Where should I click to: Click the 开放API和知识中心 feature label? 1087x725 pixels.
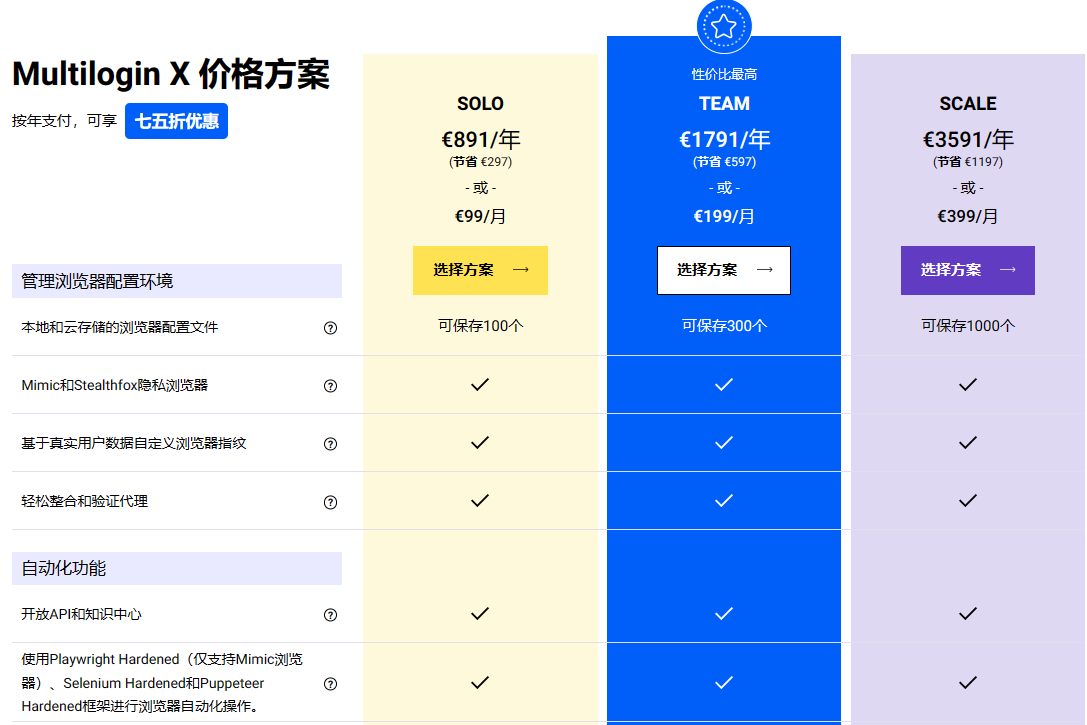click(81, 614)
